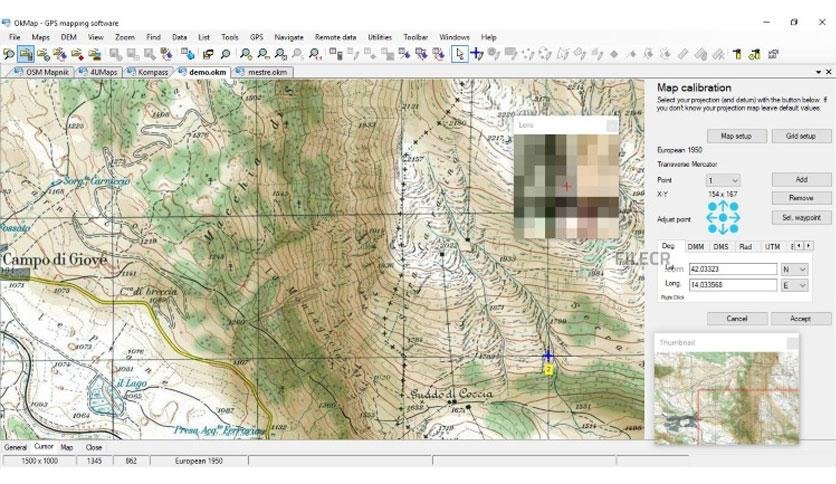Click the plain magnifier icon before zoom group
This screenshot has height=484, width=836.
[226, 54]
